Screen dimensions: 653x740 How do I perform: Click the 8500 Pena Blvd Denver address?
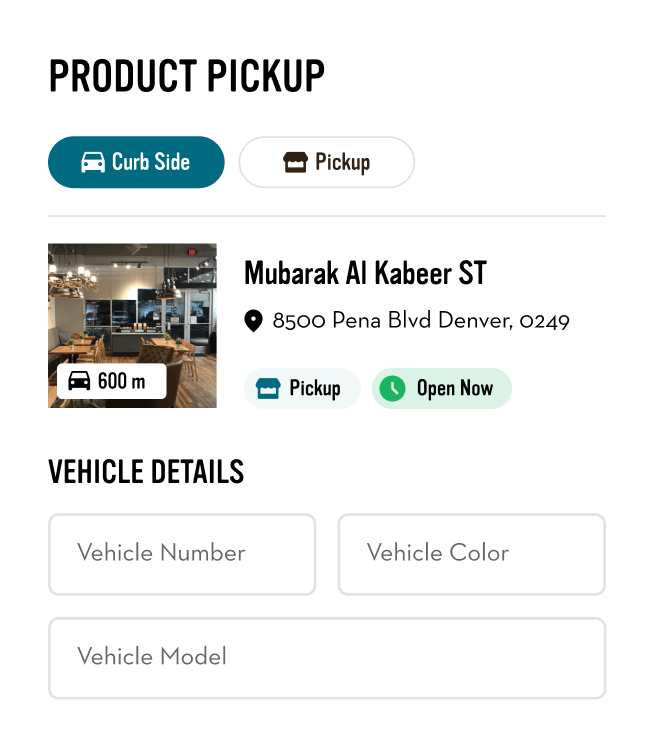[x=421, y=321]
